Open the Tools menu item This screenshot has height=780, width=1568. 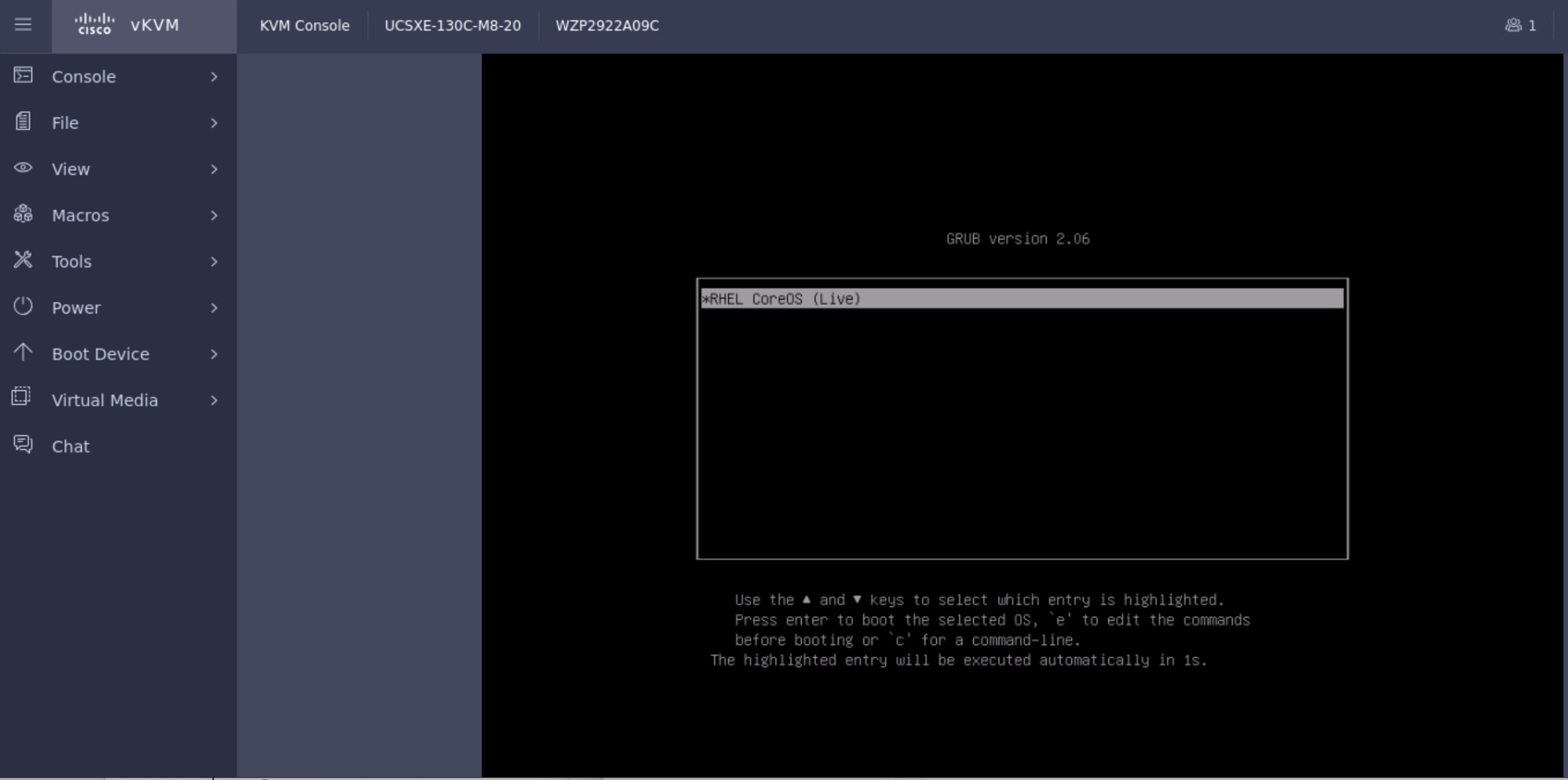pos(118,262)
